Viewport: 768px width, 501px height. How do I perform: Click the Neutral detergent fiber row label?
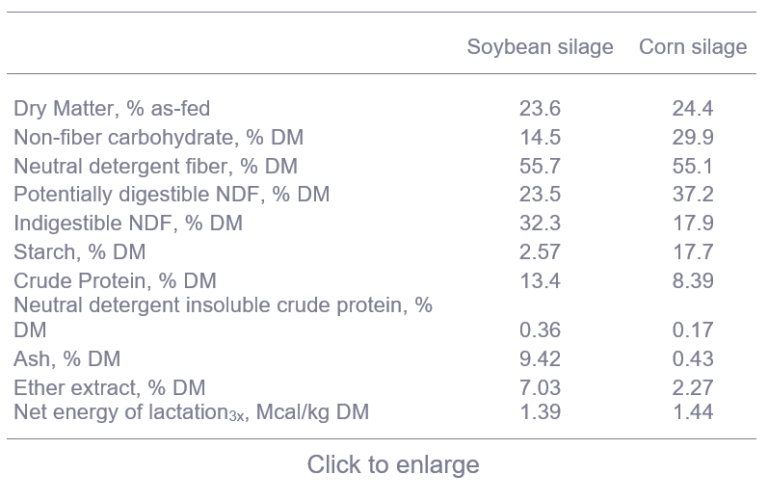(x=156, y=166)
